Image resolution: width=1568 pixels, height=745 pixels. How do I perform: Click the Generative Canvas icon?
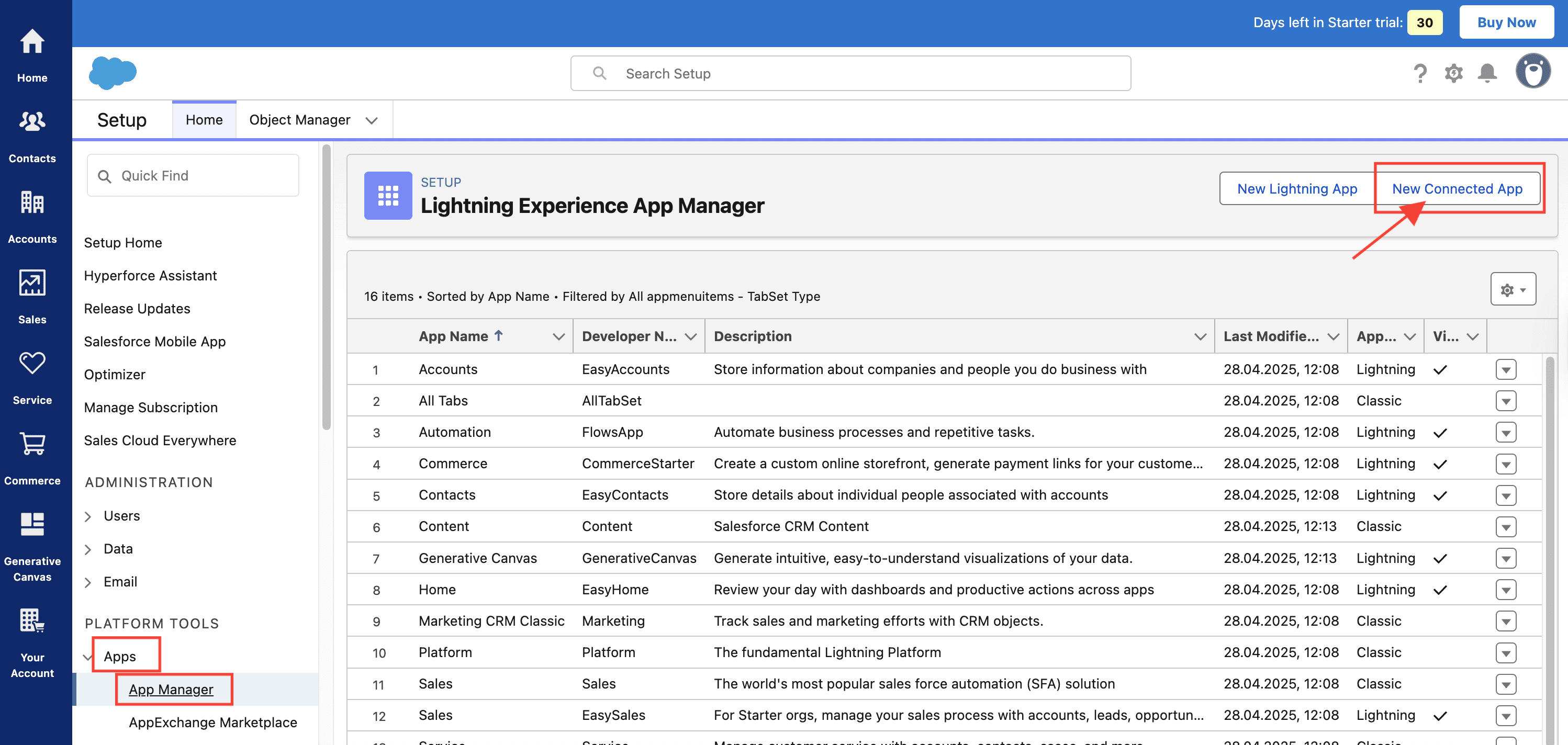31,524
